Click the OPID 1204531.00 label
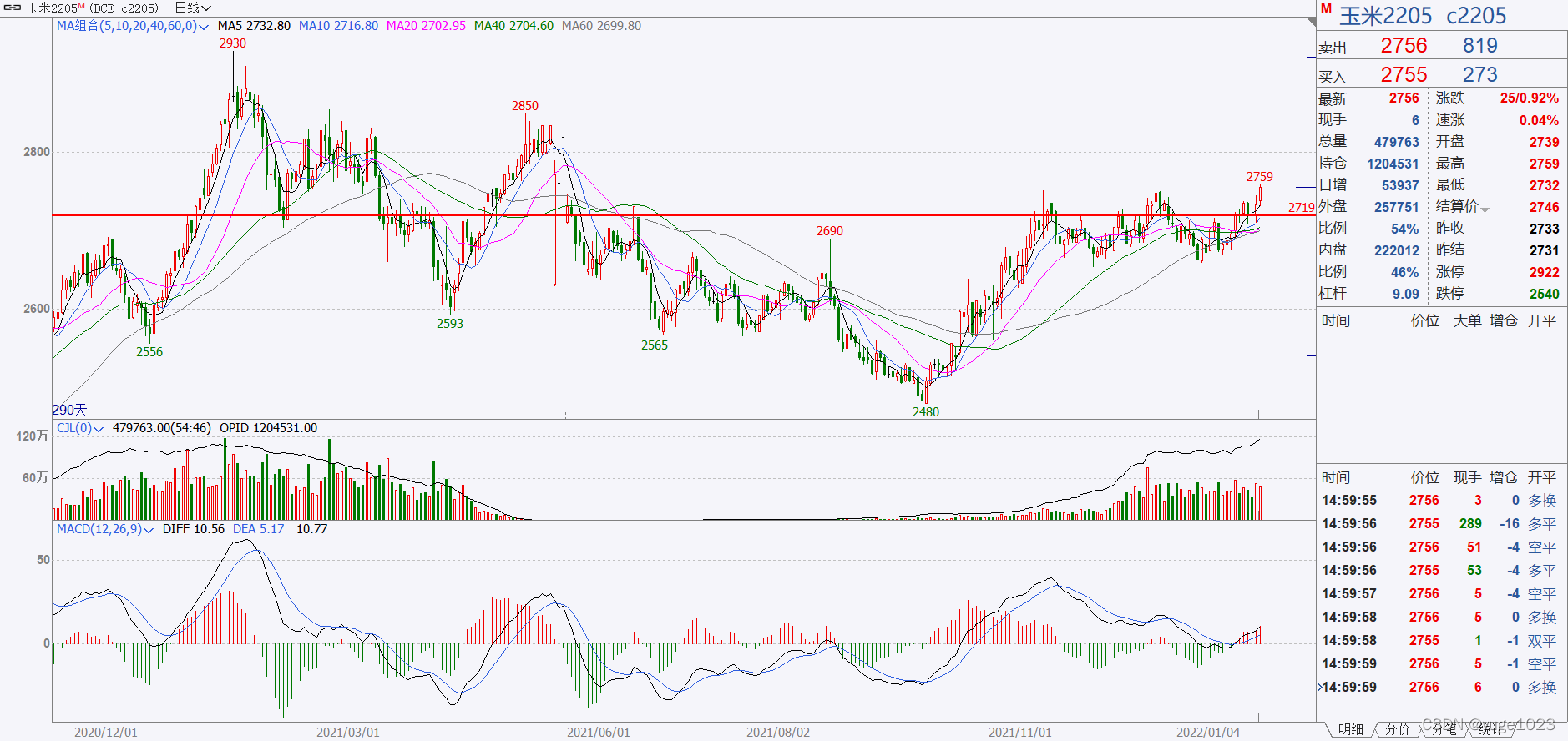The width and height of the screenshot is (1568, 741). click(x=268, y=428)
